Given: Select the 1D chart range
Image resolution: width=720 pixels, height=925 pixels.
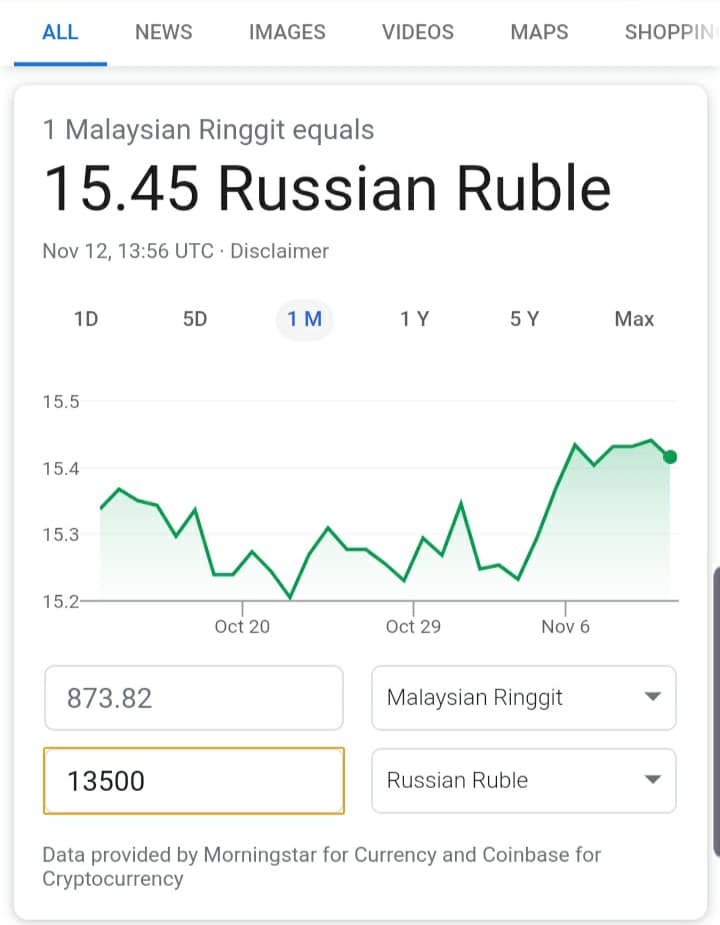Looking at the screenshot, I should tap(86, 319).
